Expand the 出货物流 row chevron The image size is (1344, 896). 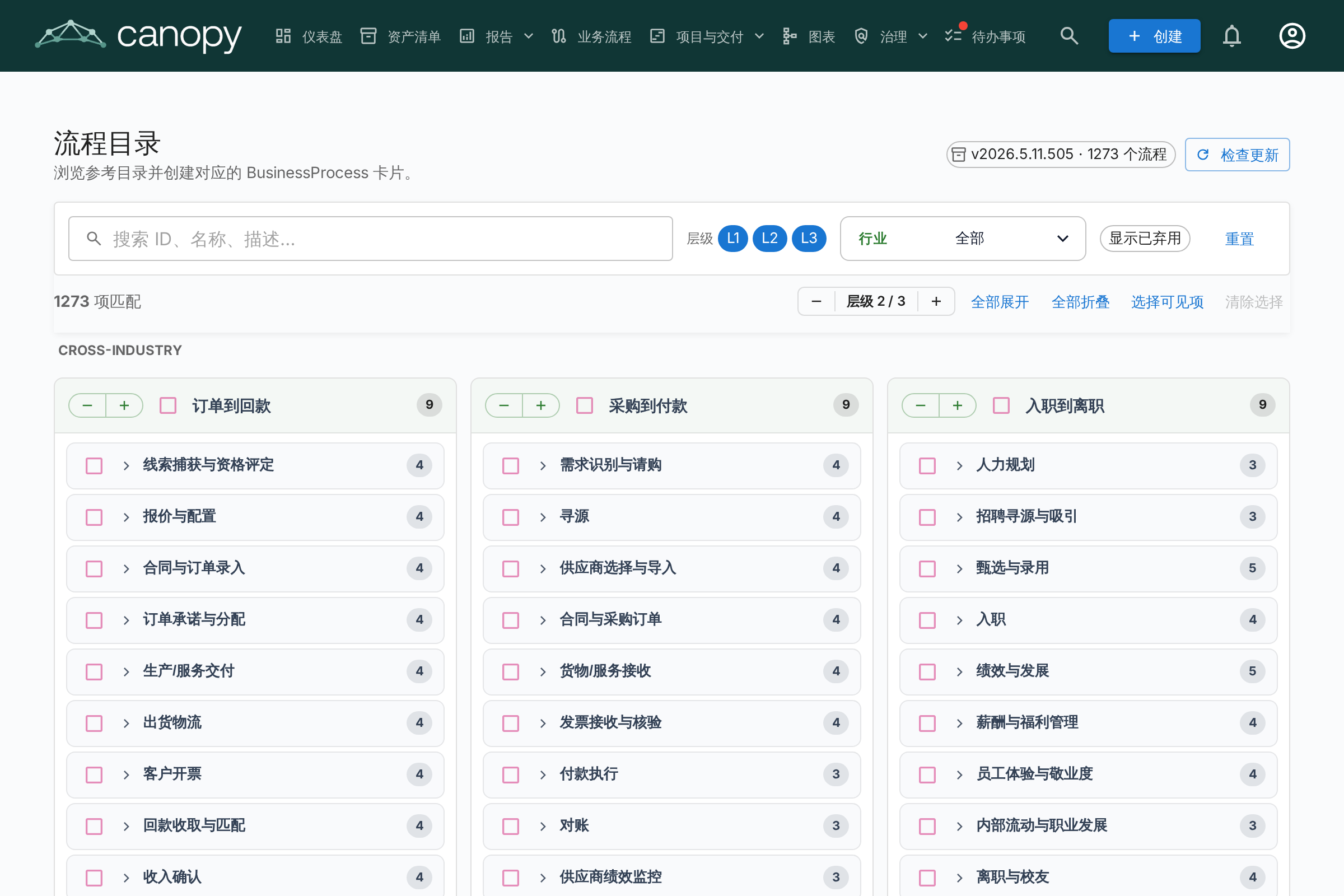(127, 723)
